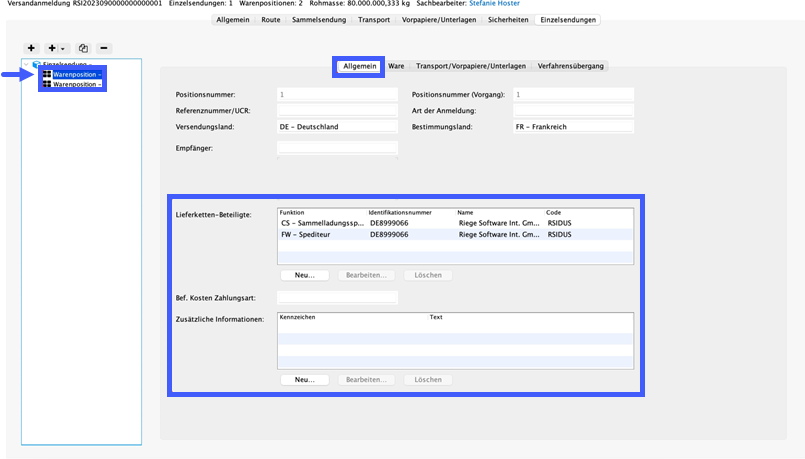
Task: Click the duplicate copy icon
Action: pos(83,48)
